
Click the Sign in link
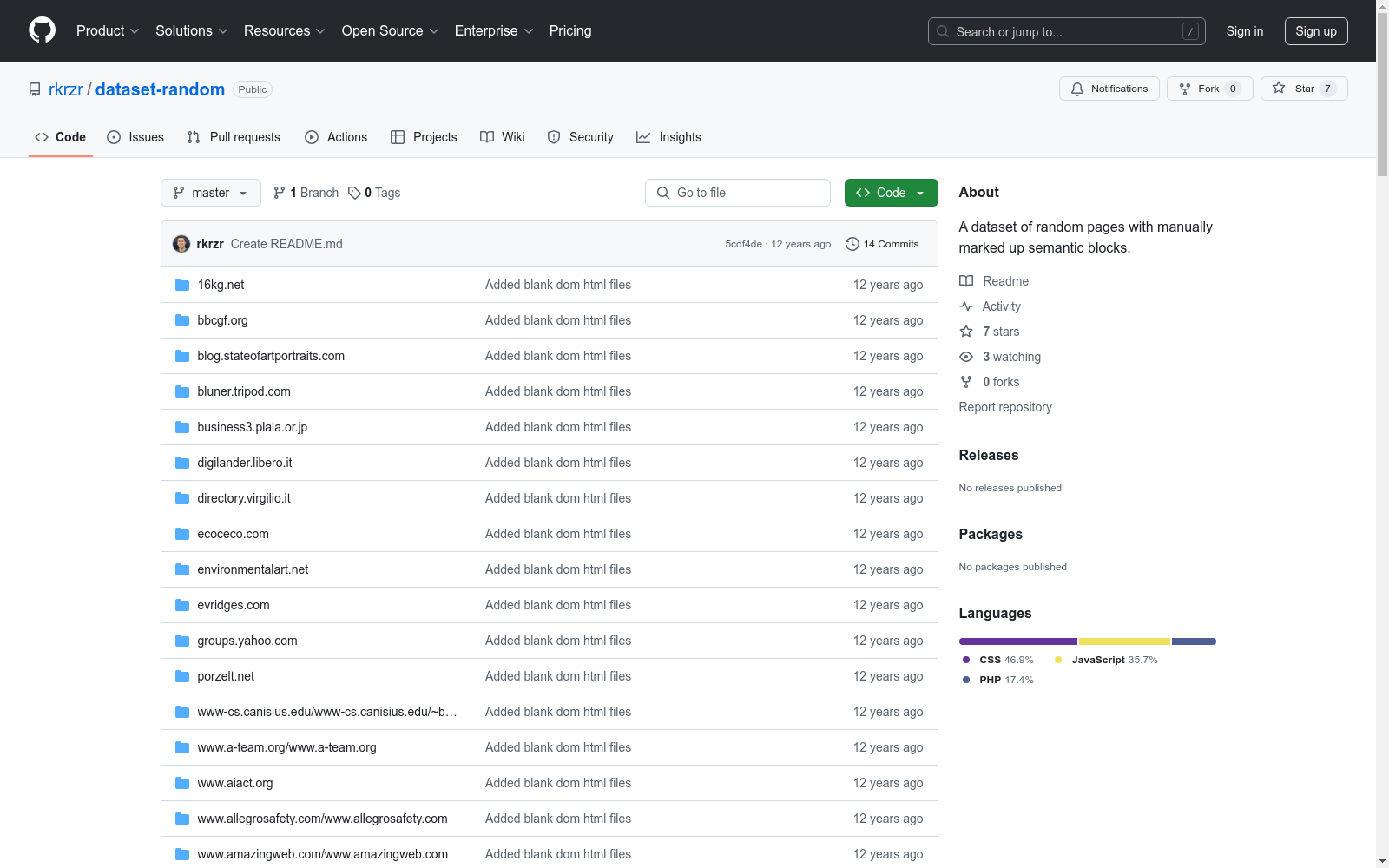click(x=1245, y=31)
